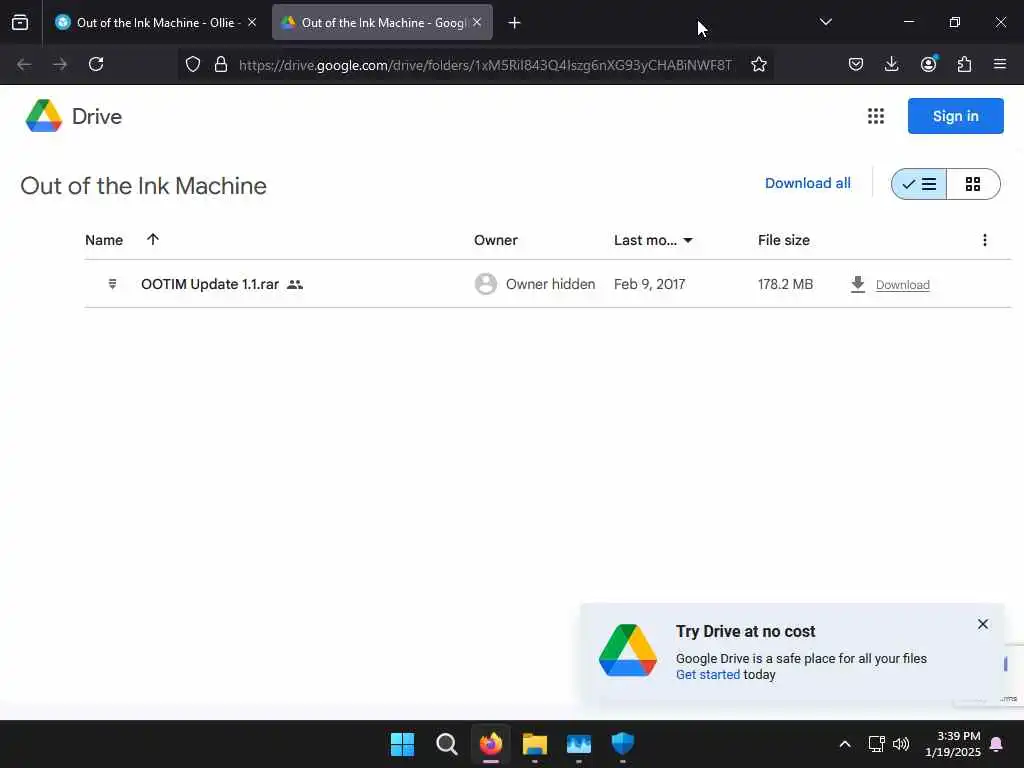Click the Owner hidden avatar
Viewport: 1024px width, 768px height.
coord(485,284)
